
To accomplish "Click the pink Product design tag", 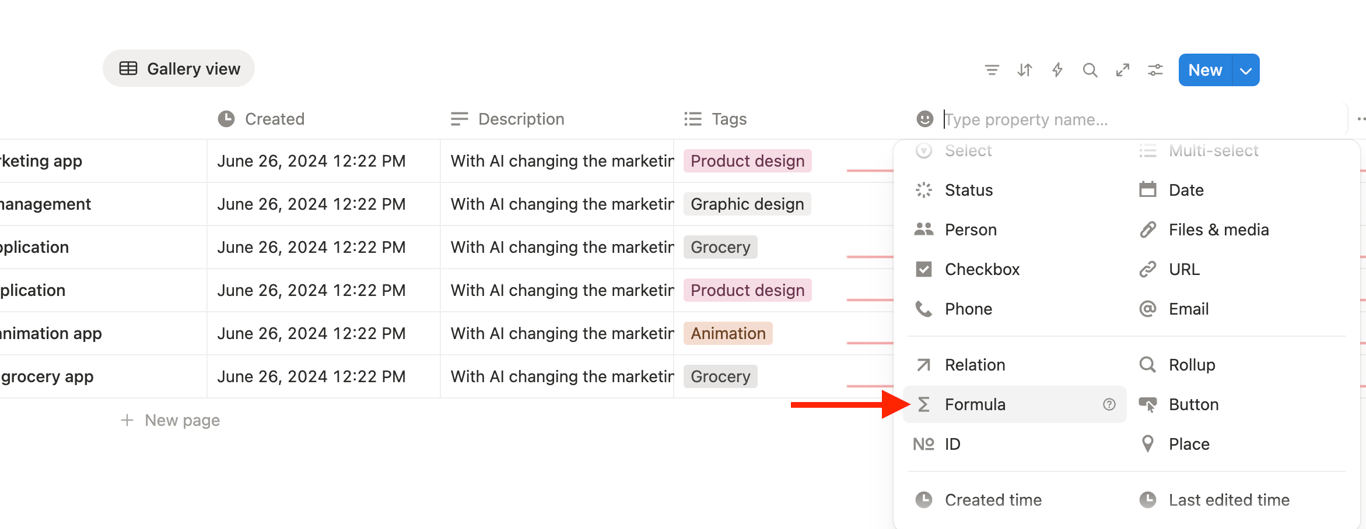I will pyautogui.click(x=747, y=161).
